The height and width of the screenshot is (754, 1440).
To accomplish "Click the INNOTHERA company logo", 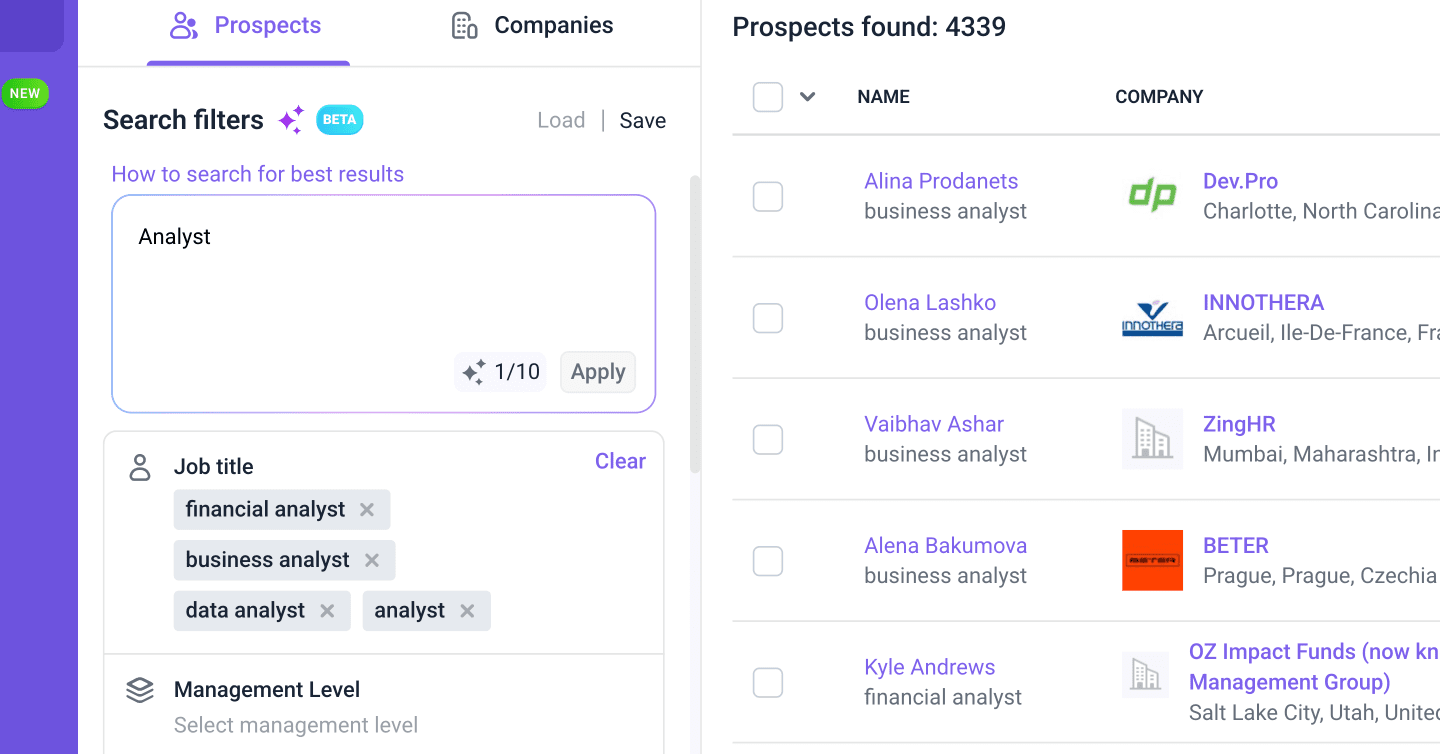I will [x=1152, y=318].
